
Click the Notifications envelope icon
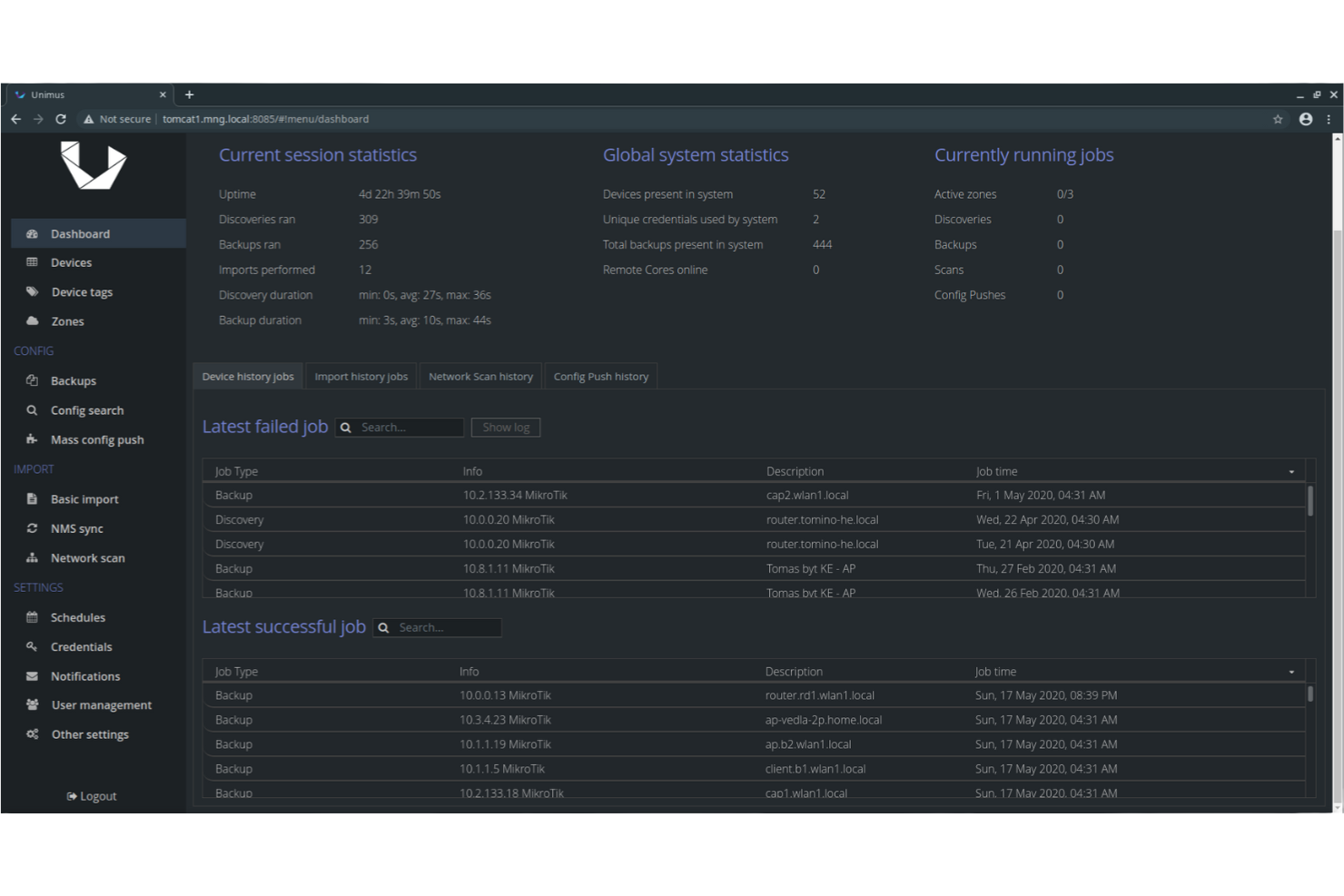[x=32, y=676]
